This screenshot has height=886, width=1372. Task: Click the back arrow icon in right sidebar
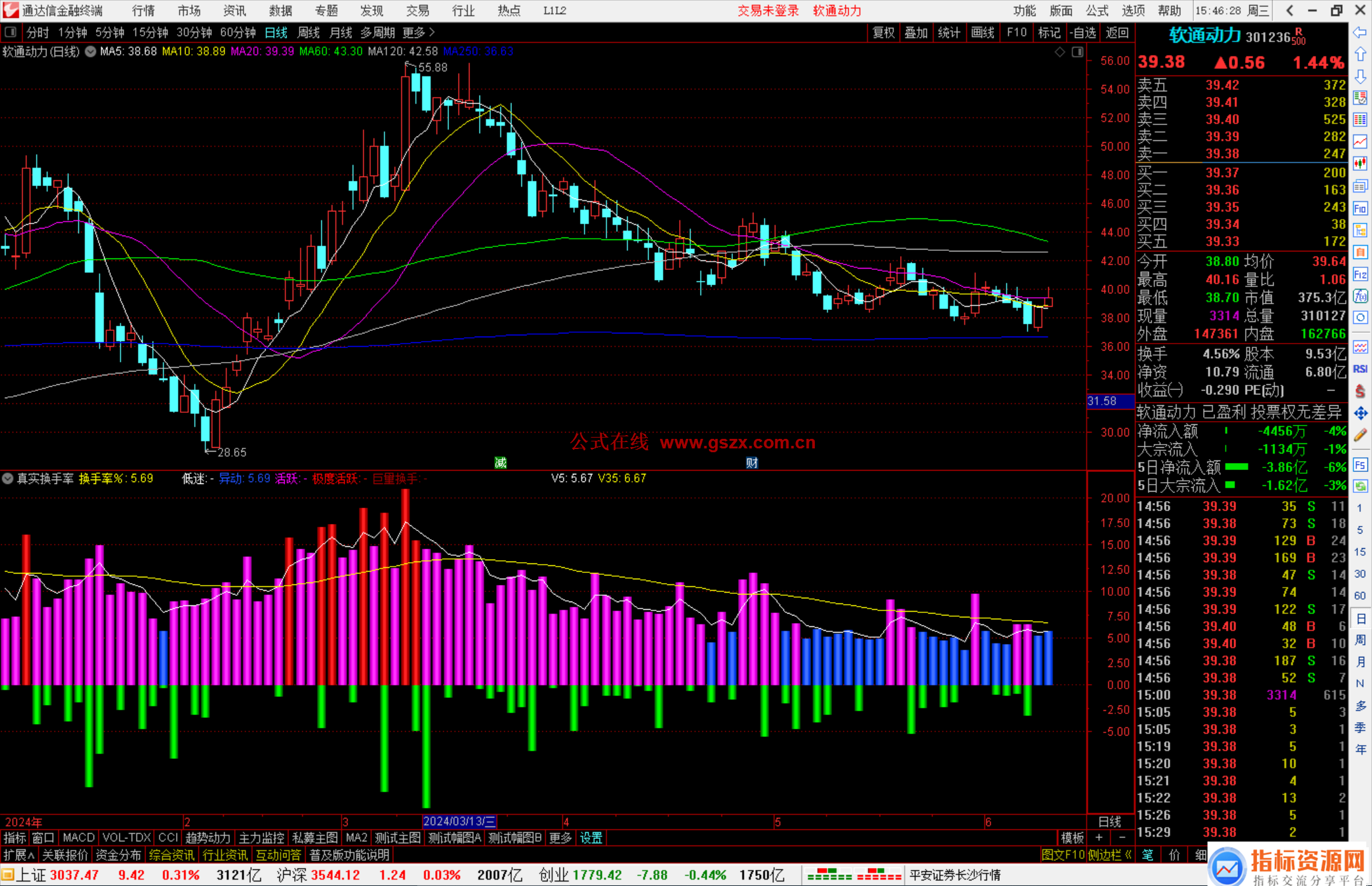pos(1360,32)
